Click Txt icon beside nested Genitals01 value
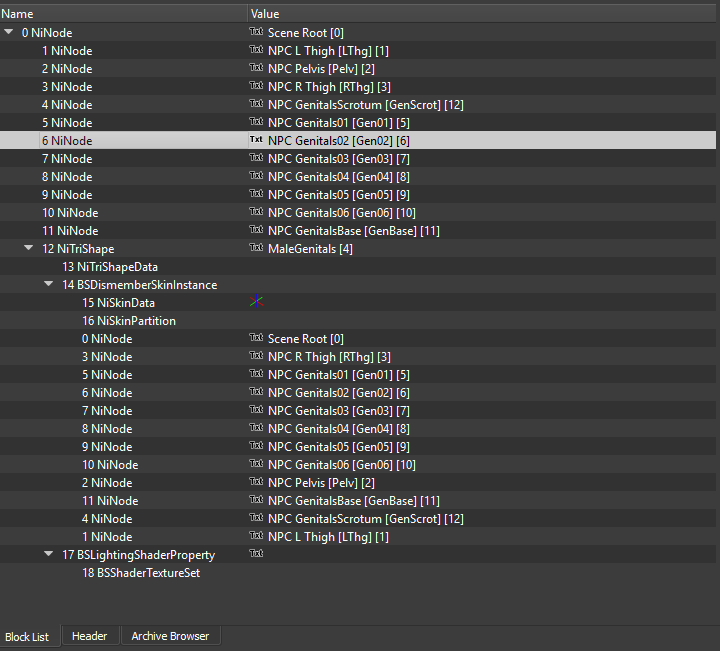The image size is (720, 651). click(256, 374)
